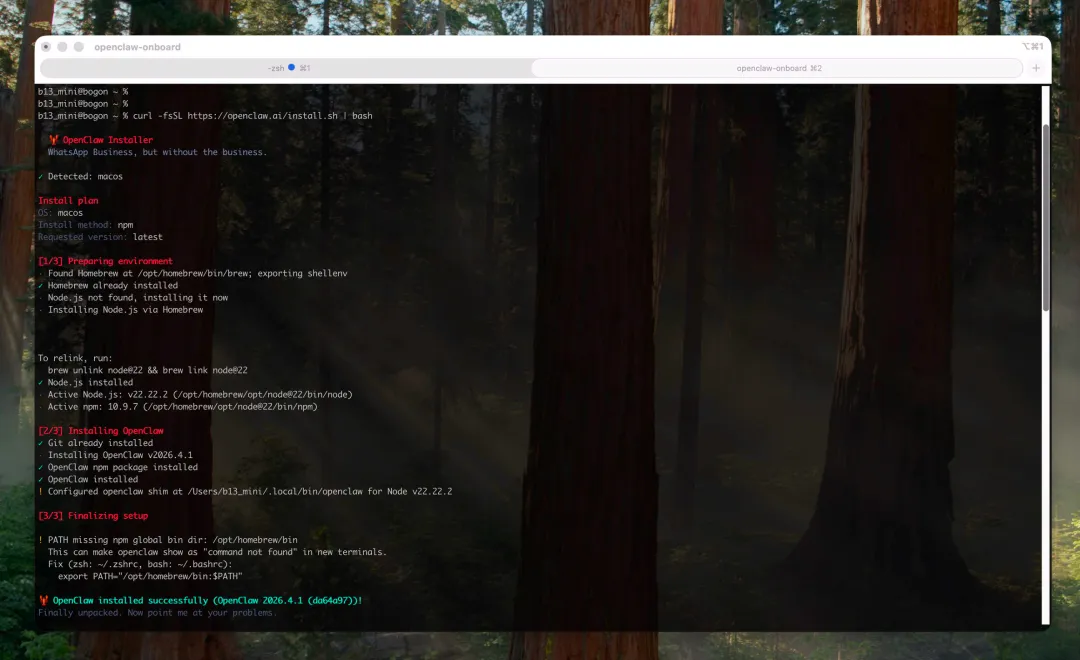Minimize the terminal window
Image resolution: width=1080 pixels, height=660 pixels.
click(62, 47)
